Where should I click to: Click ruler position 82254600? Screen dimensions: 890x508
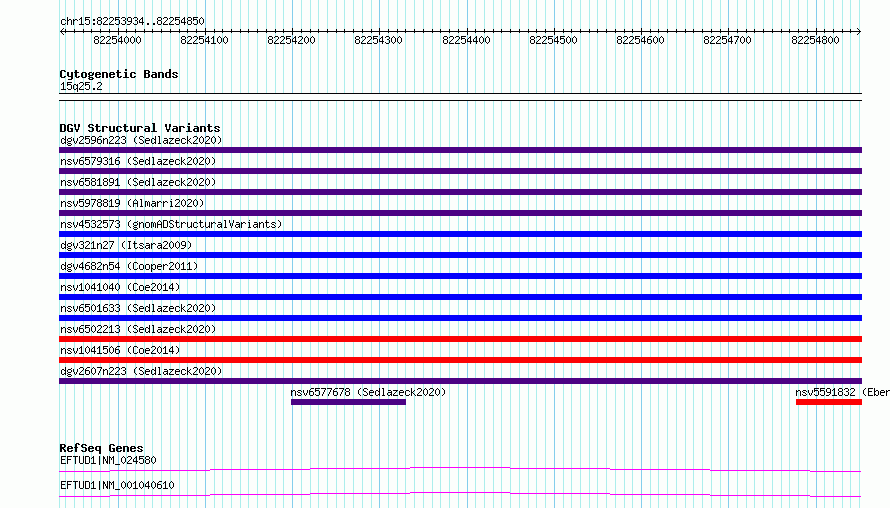640,40
